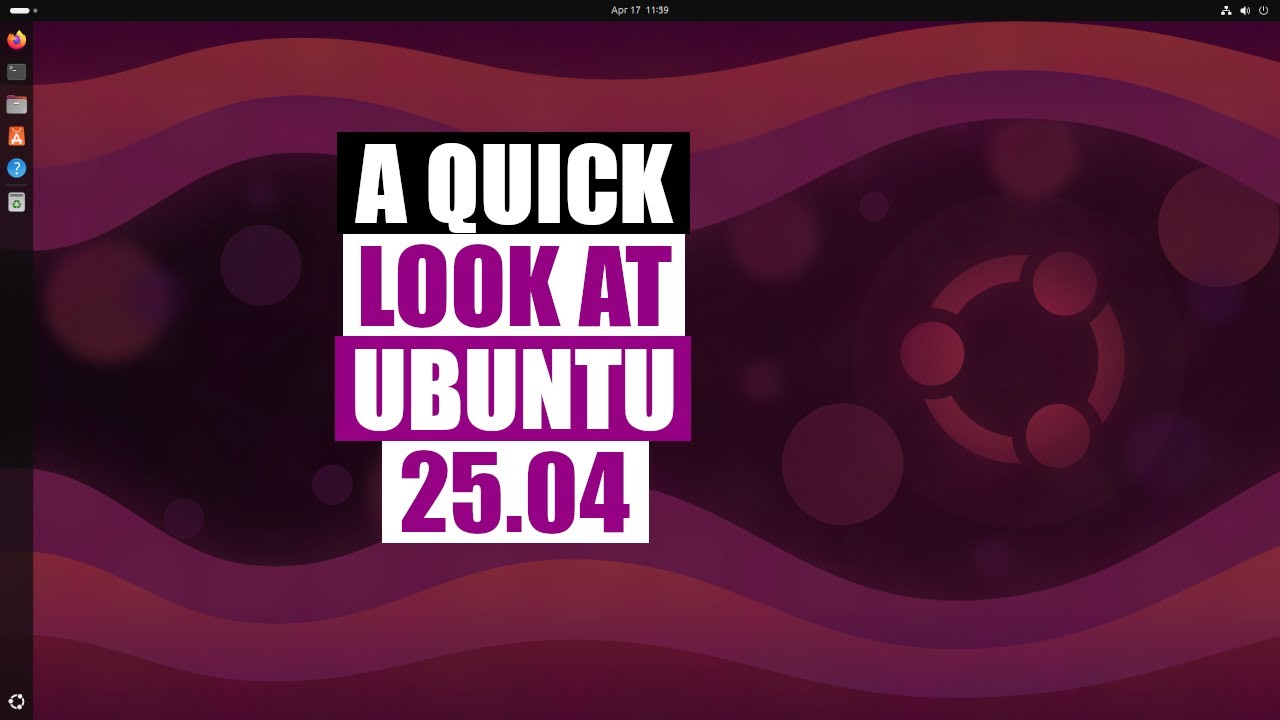Show Applications using the Ubuntu logo button

tap(16, 702)
